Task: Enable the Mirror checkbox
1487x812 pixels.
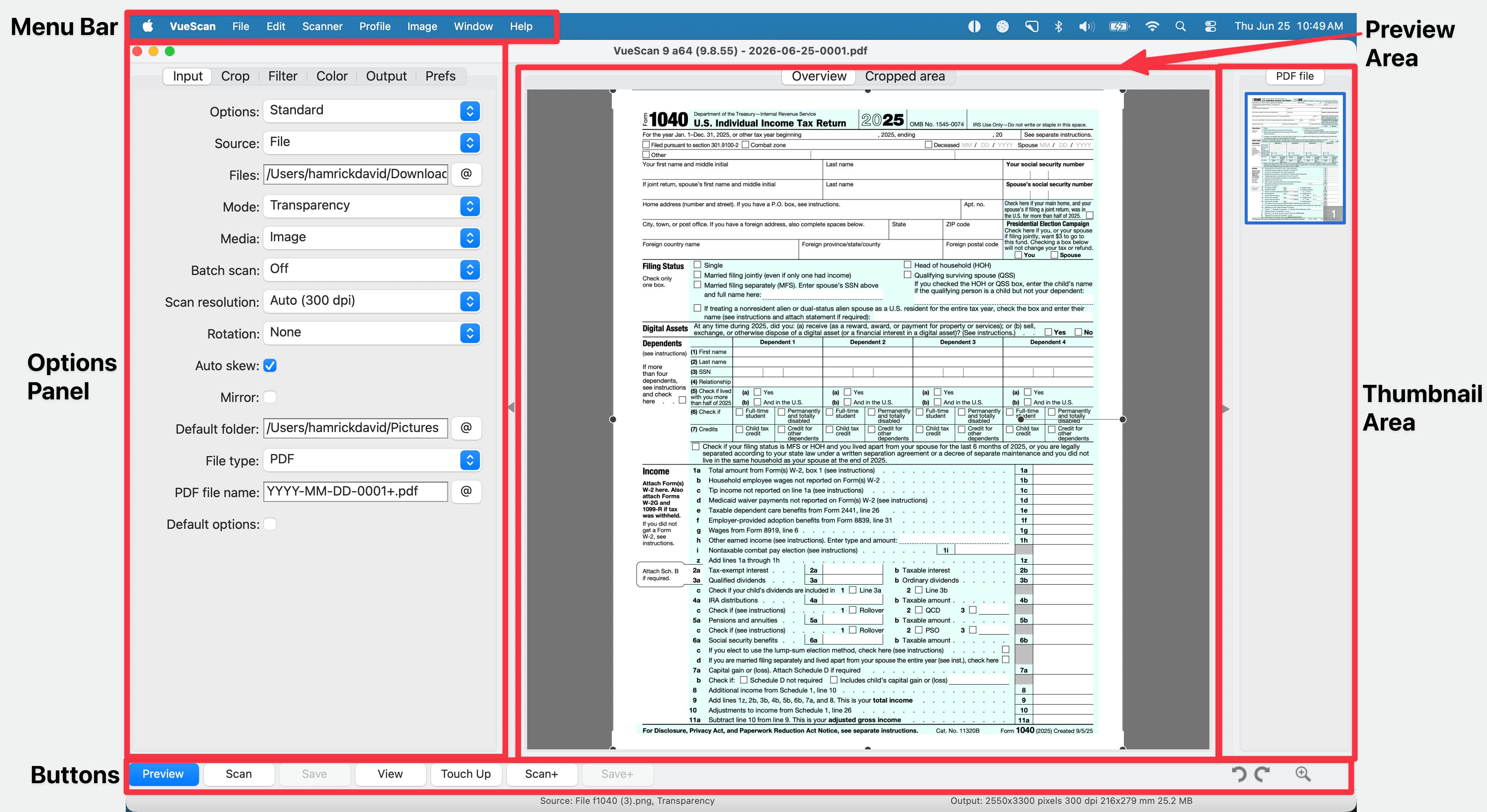Action: click(269, 397)
